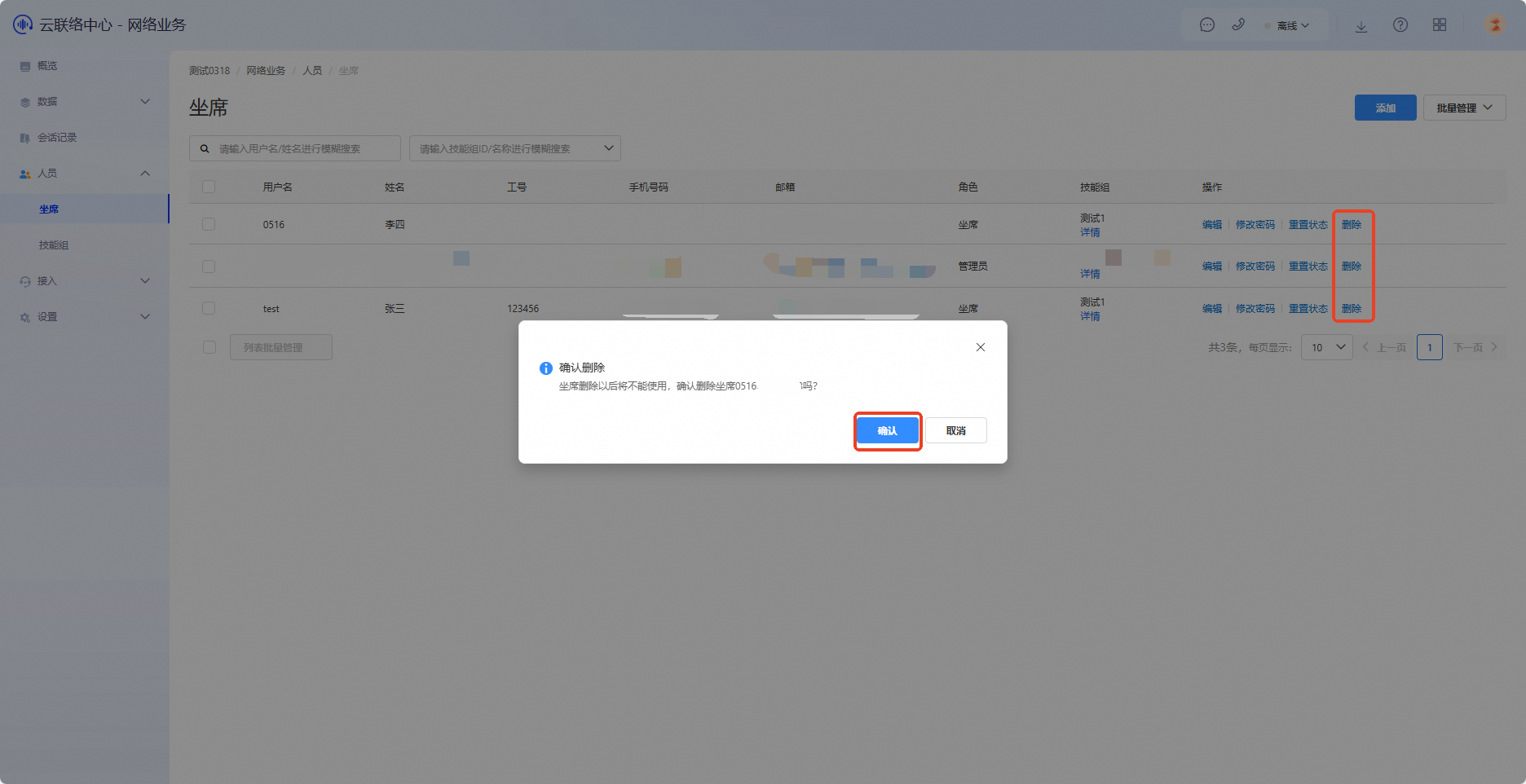Check the checkbox for the 管理员 row

tap(209, 266)
